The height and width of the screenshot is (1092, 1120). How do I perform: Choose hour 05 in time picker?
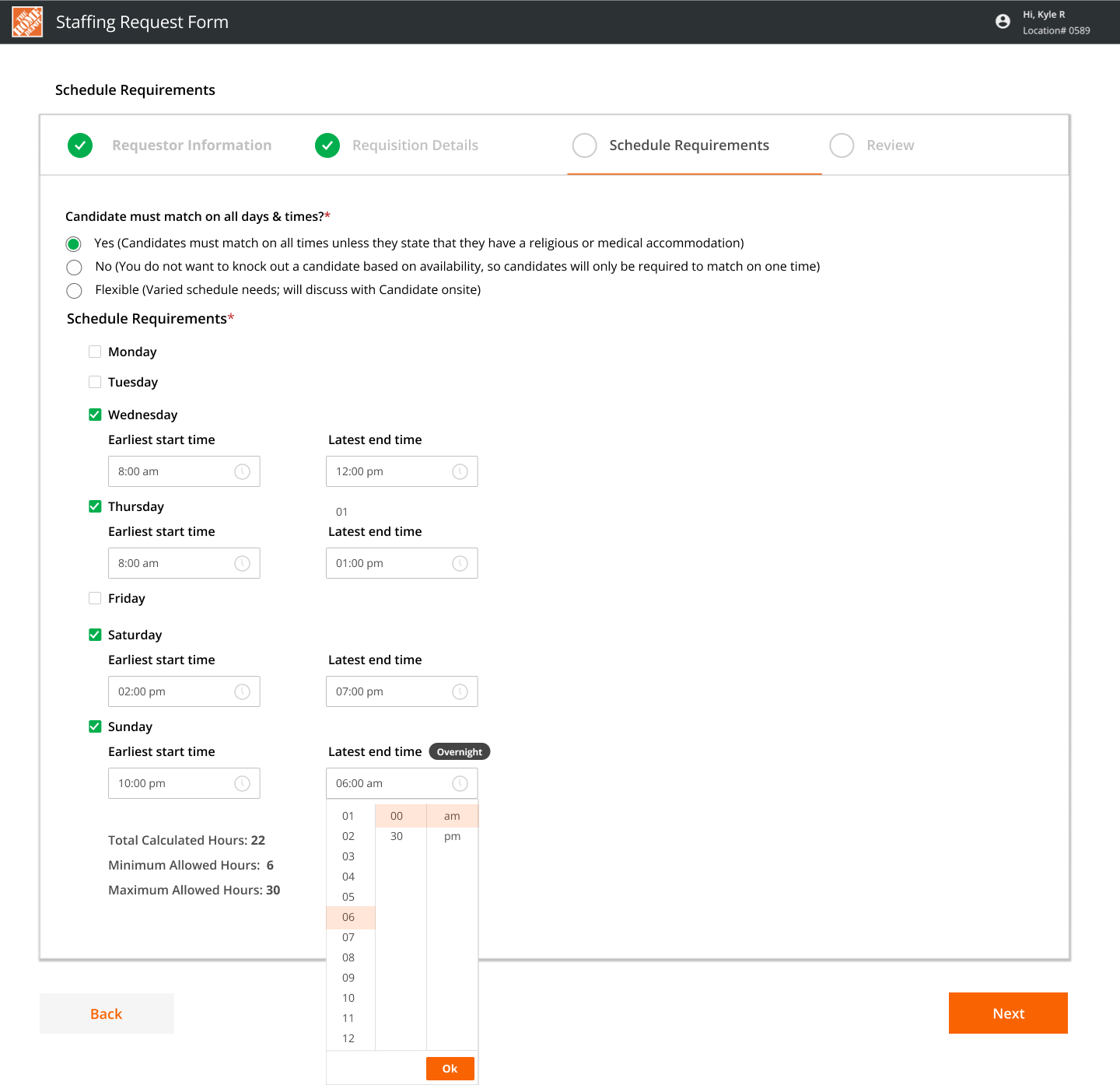(350, 897)
